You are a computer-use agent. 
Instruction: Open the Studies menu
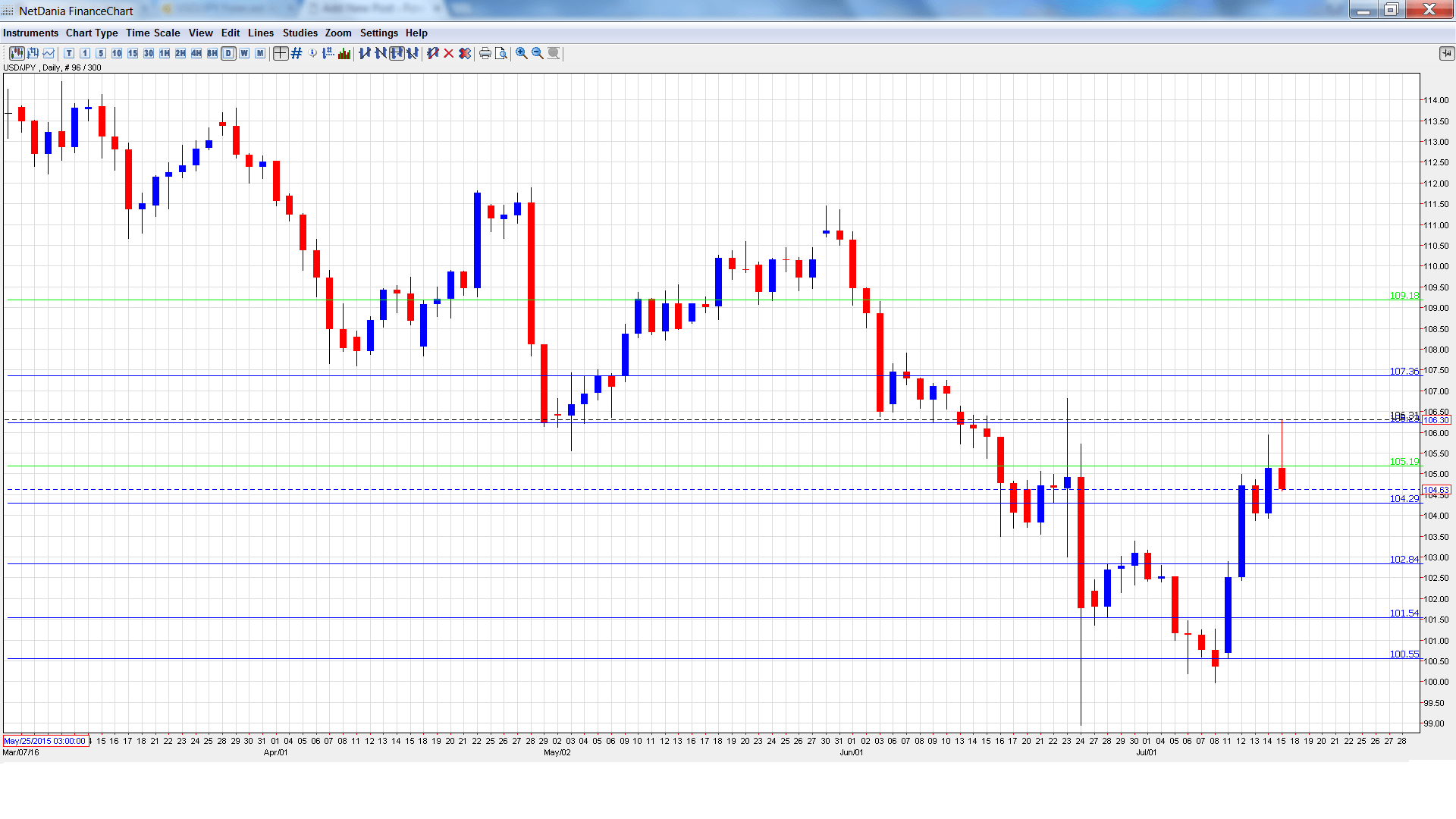tap(300, 33)
